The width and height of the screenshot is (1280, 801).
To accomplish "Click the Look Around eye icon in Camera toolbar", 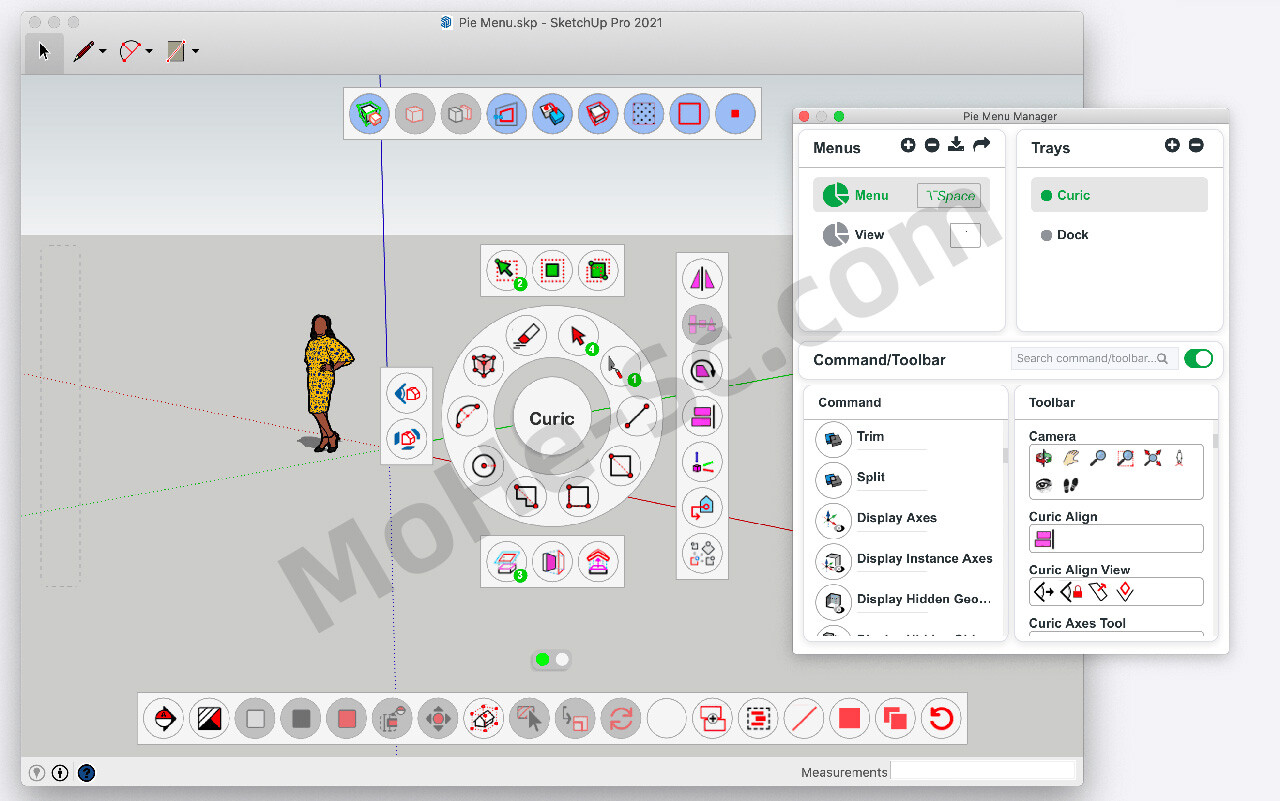I will 1044,485.
